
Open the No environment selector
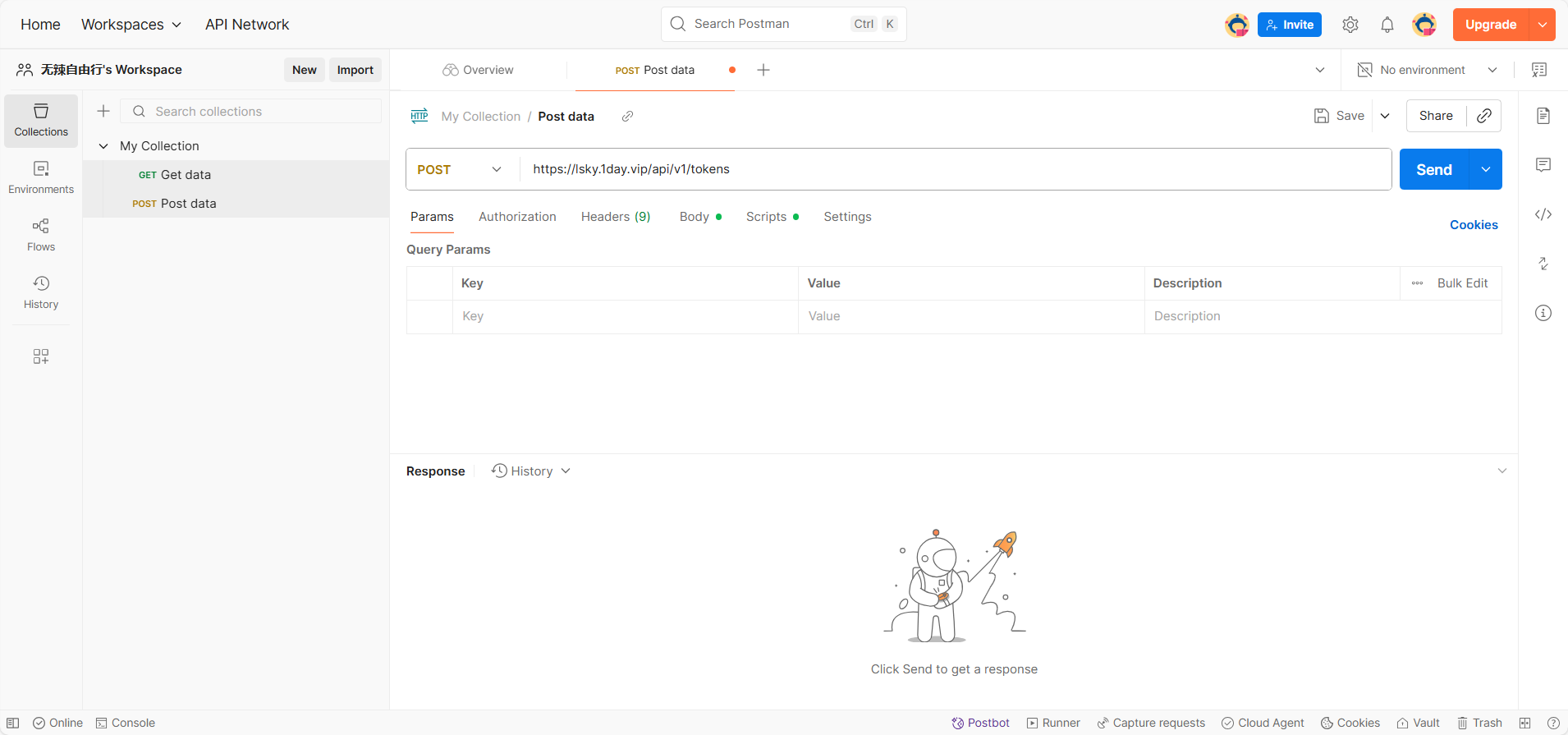click(x=1427, y=70)
